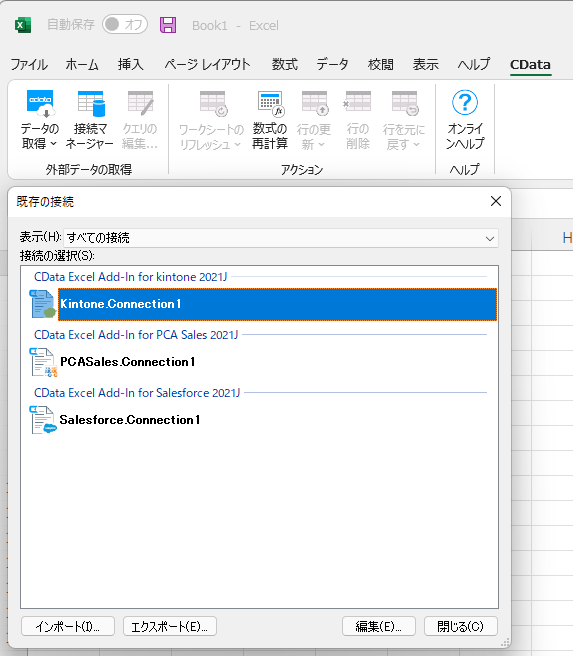The width and height of the screenshot is (573, 656).
Task: Click 数式の再計算 recalculate formulas icon
Action: [271, 103]
